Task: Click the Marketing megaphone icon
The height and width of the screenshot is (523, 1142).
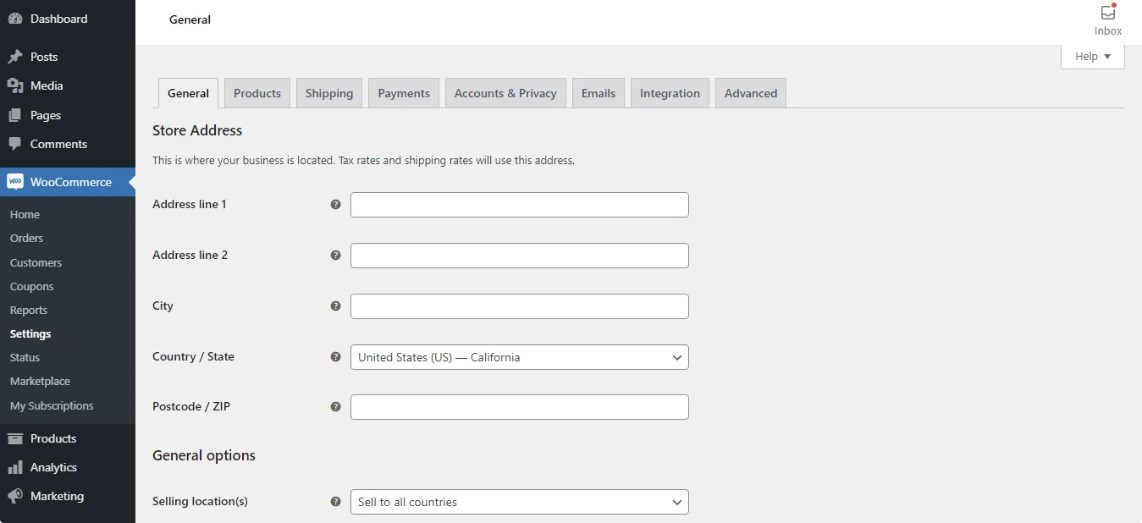Action: click(x=15, y=496)
